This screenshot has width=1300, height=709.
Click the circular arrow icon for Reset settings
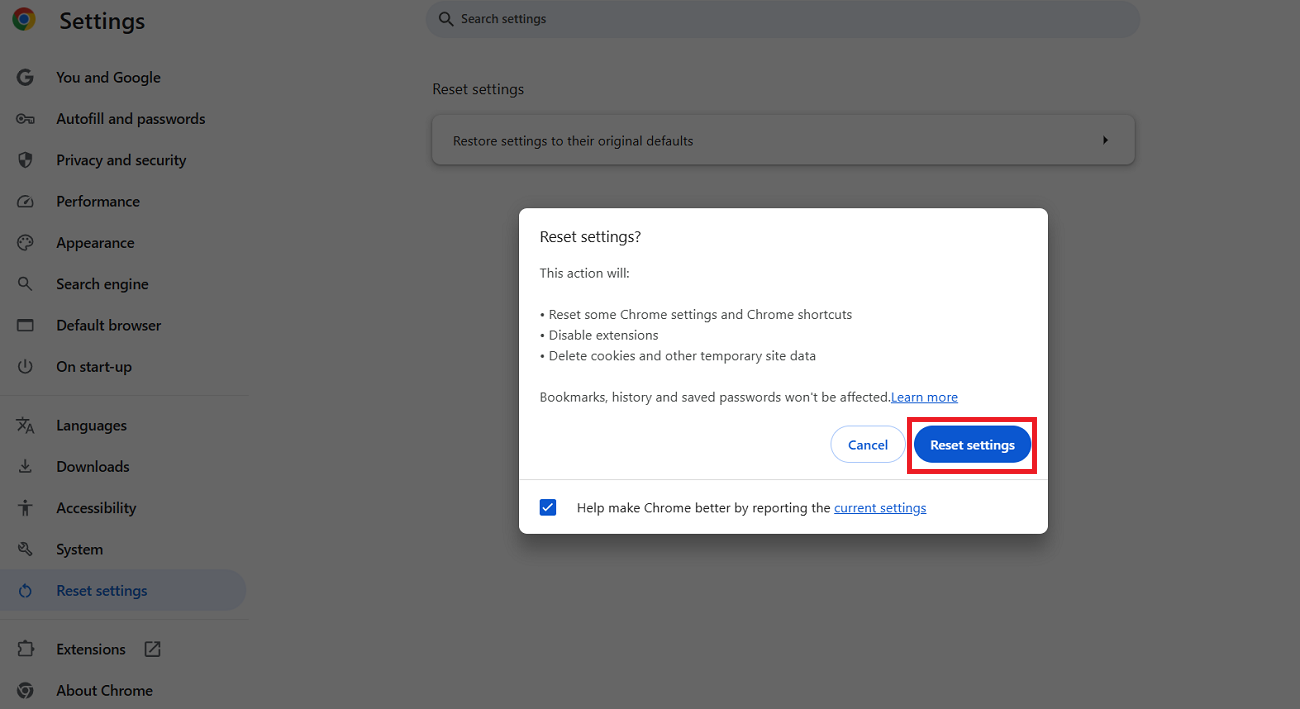coord(25,591)
